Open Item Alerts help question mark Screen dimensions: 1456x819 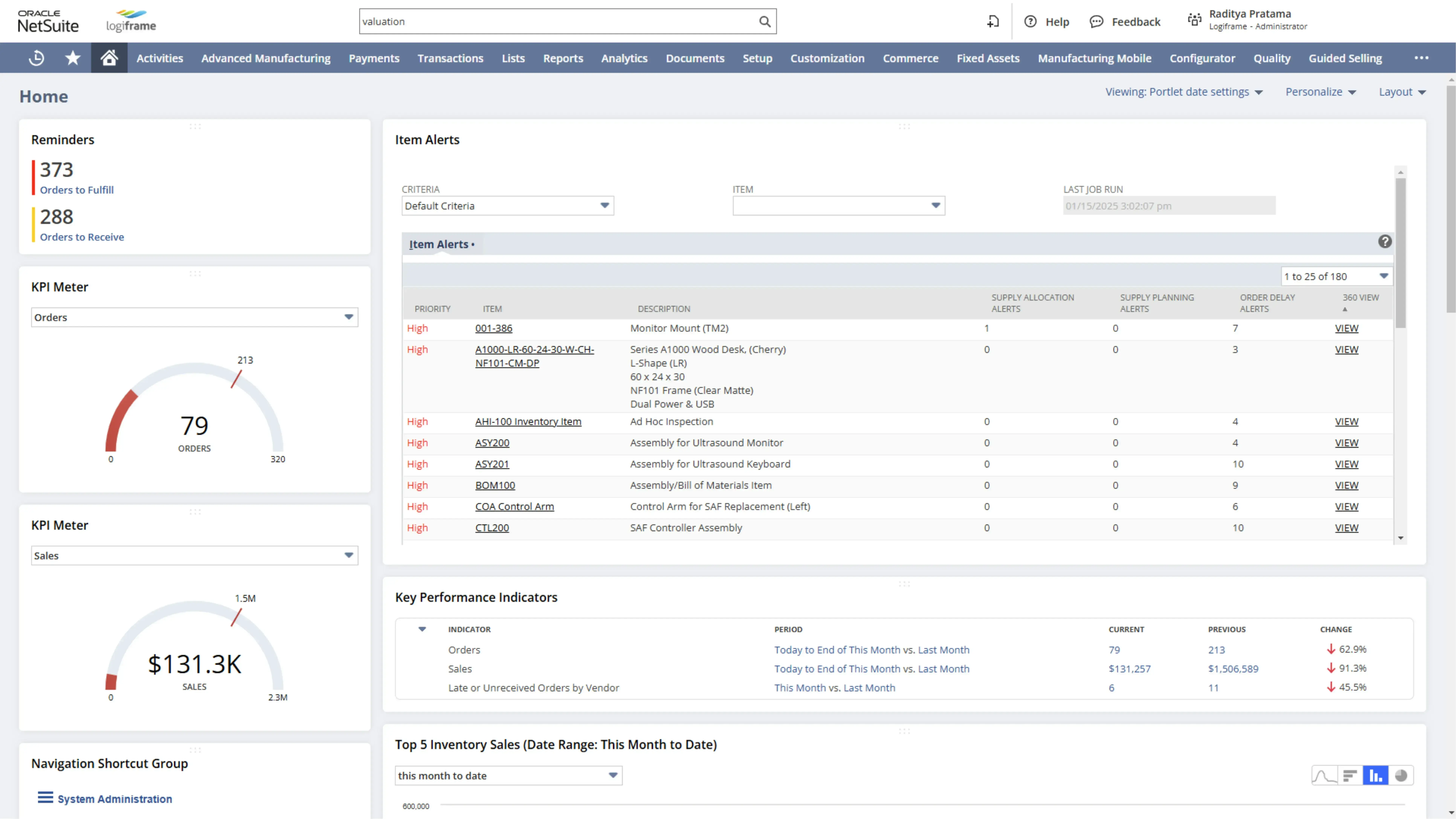[x=1385, y=241]
